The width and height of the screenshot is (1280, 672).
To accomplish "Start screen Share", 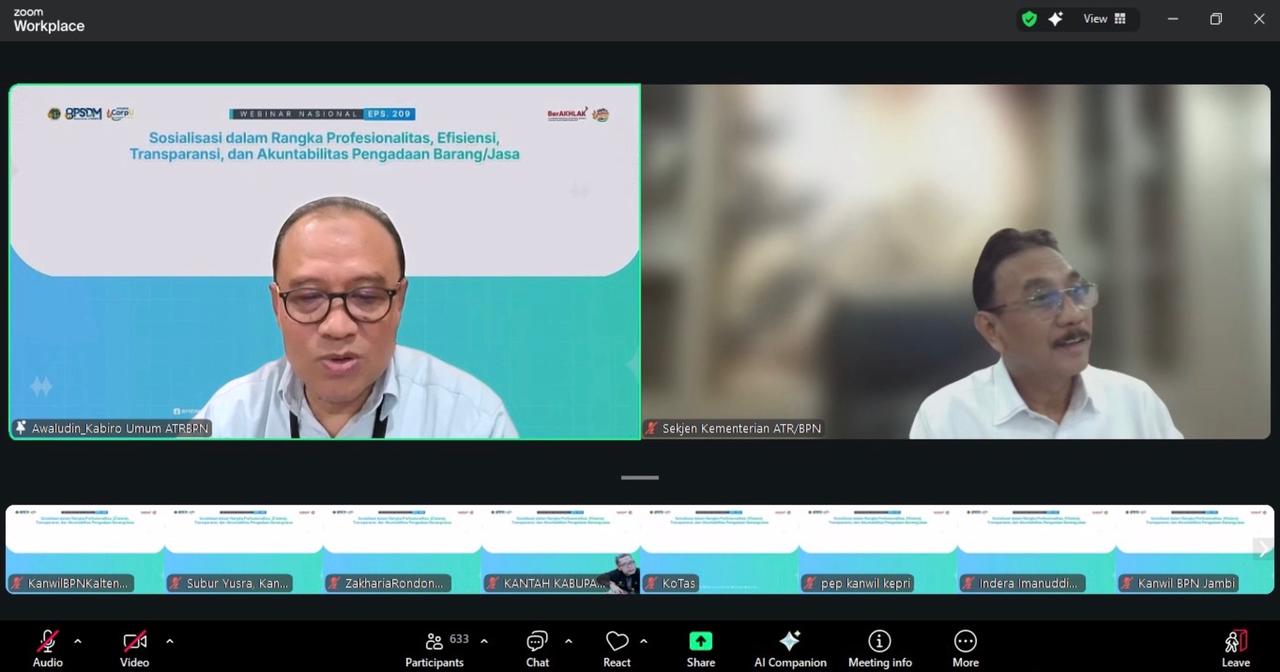I will (x=701, y=648).
